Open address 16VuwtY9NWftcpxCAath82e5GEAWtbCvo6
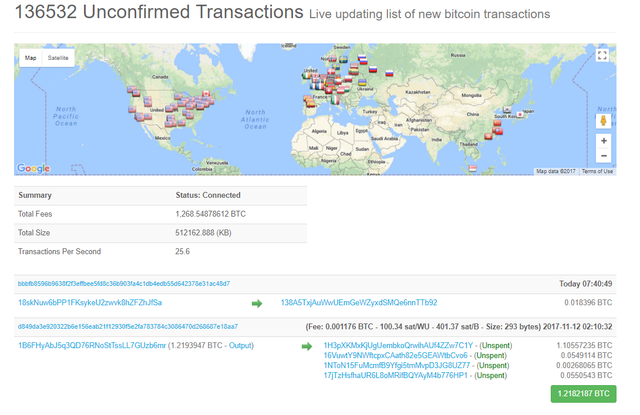 click(x=396, y=355)
